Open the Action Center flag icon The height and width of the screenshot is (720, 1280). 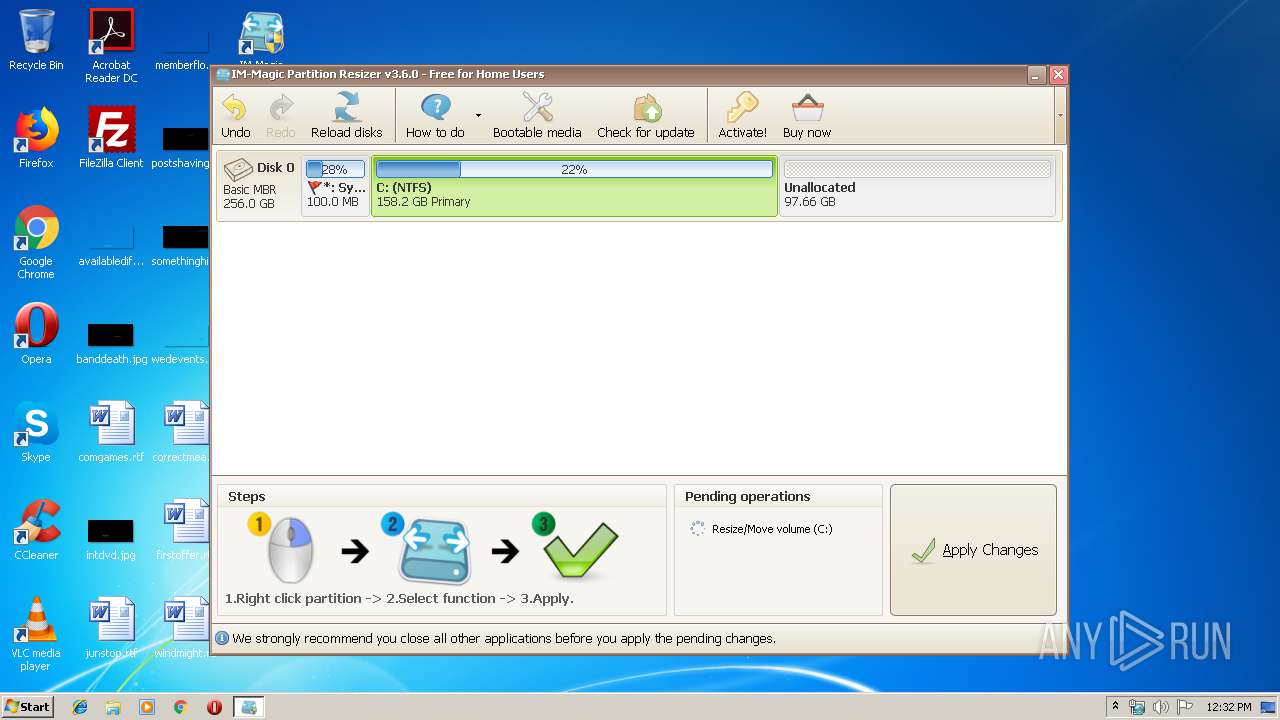(x=1184, y=707)
